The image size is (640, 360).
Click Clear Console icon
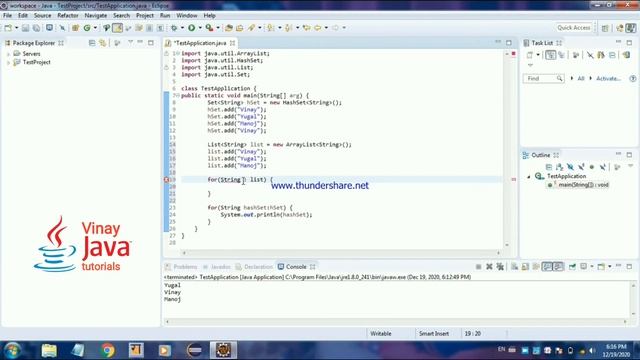click(x=514, y=267)
